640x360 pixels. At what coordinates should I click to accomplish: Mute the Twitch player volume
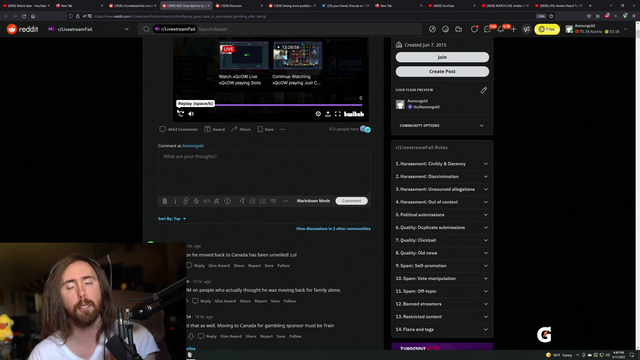[x=191, y=114]
